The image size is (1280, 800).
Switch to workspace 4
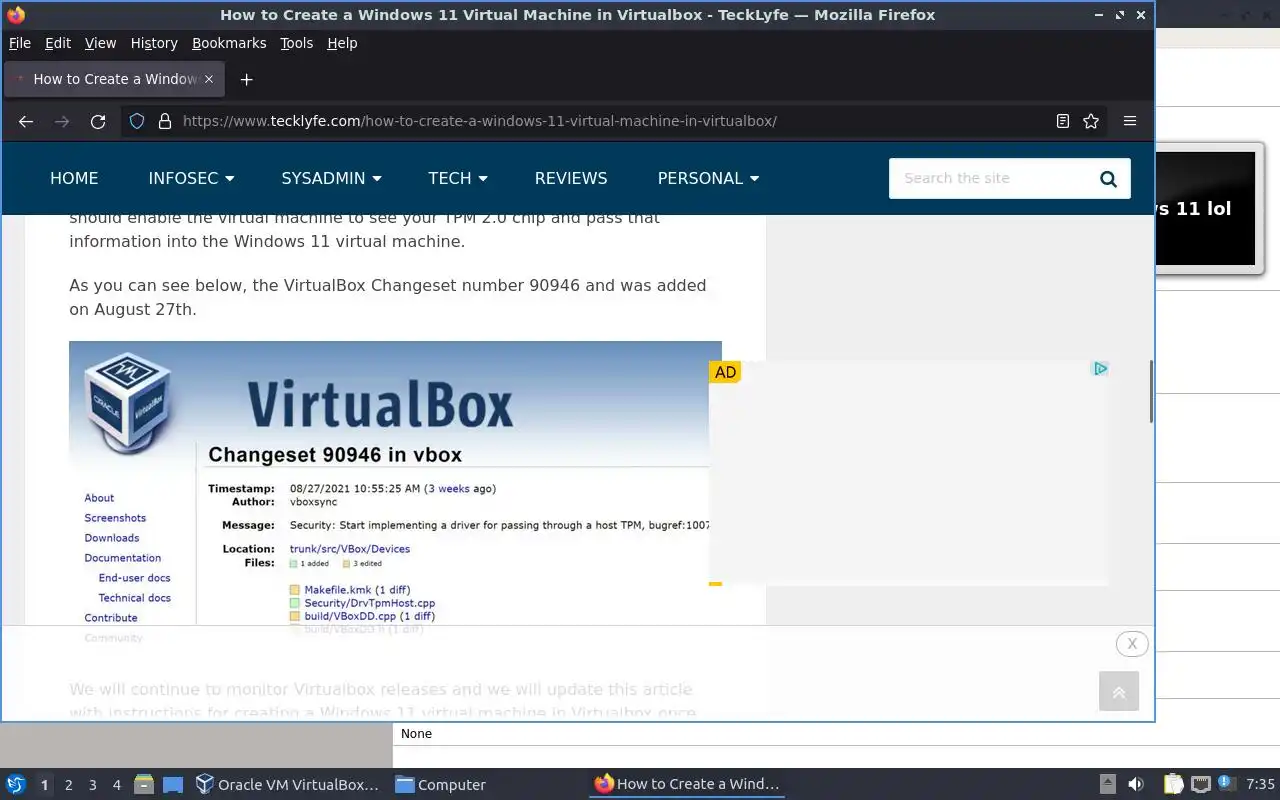(x=116, y=785)
